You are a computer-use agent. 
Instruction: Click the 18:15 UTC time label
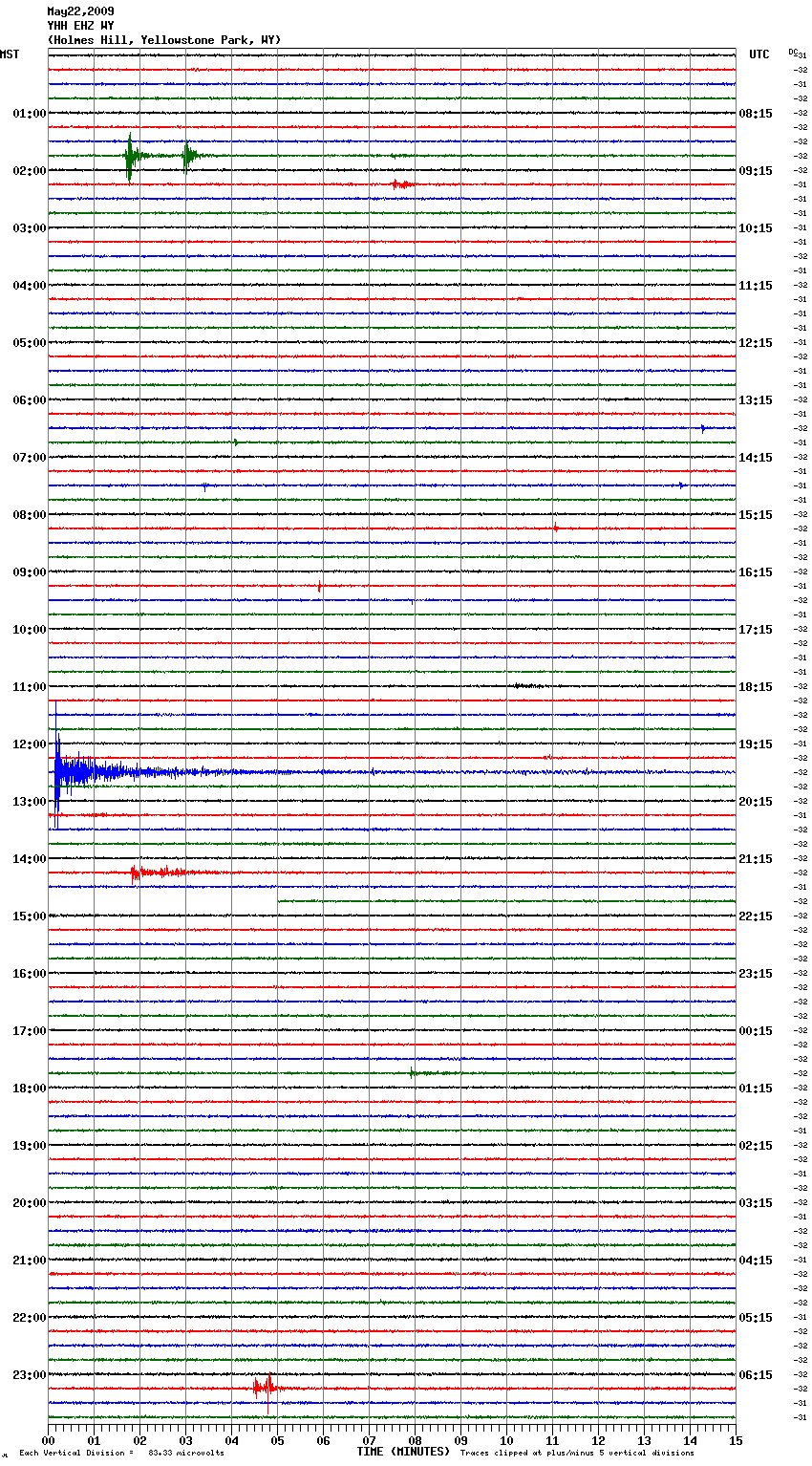pos(756,687)
